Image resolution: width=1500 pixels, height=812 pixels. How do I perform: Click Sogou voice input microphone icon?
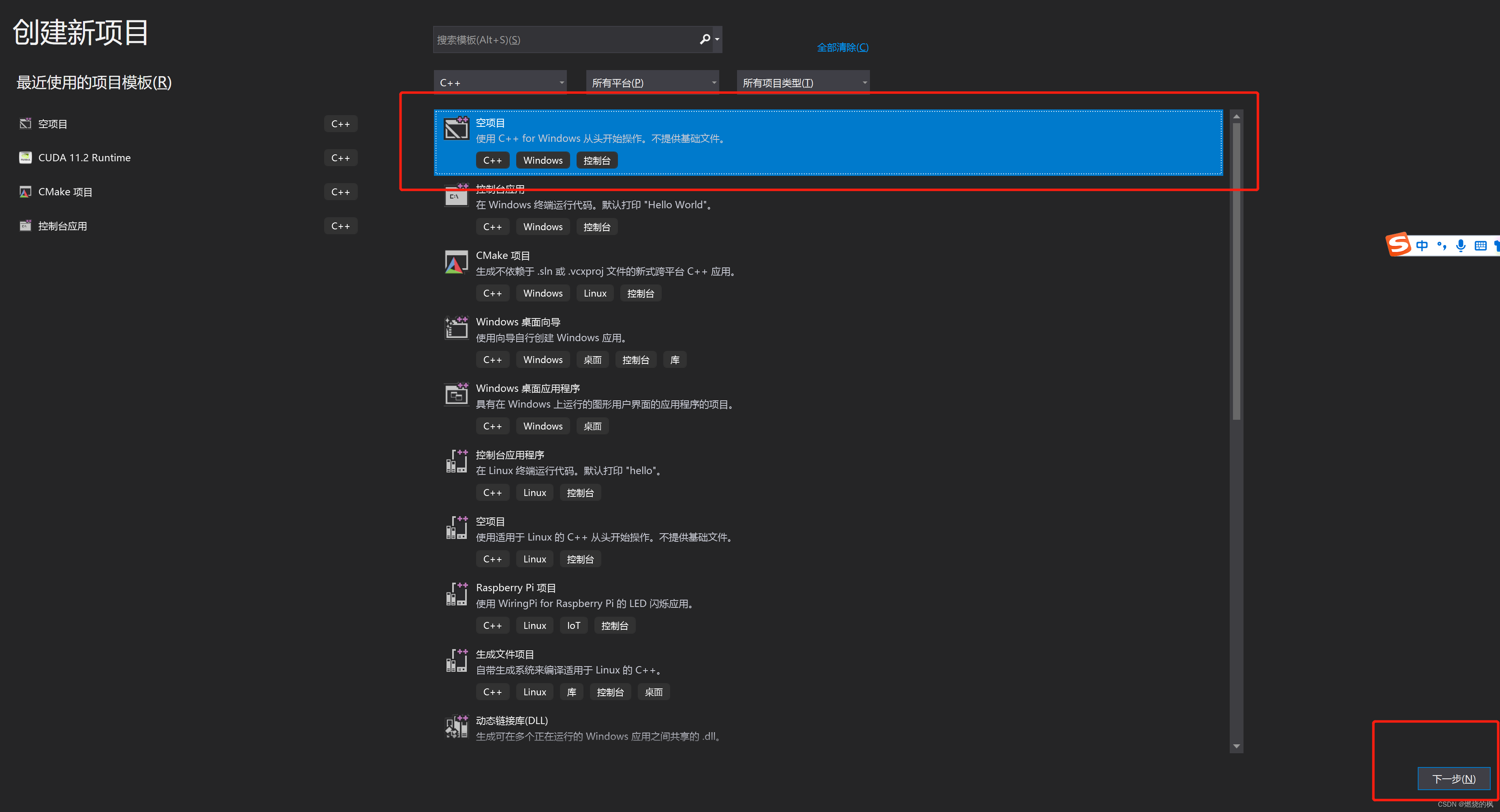tap(1460, 245)
